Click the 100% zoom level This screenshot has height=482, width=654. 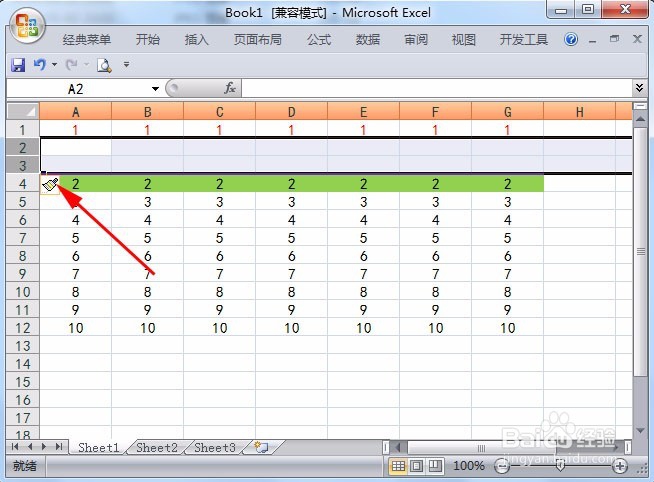[468, 466]
